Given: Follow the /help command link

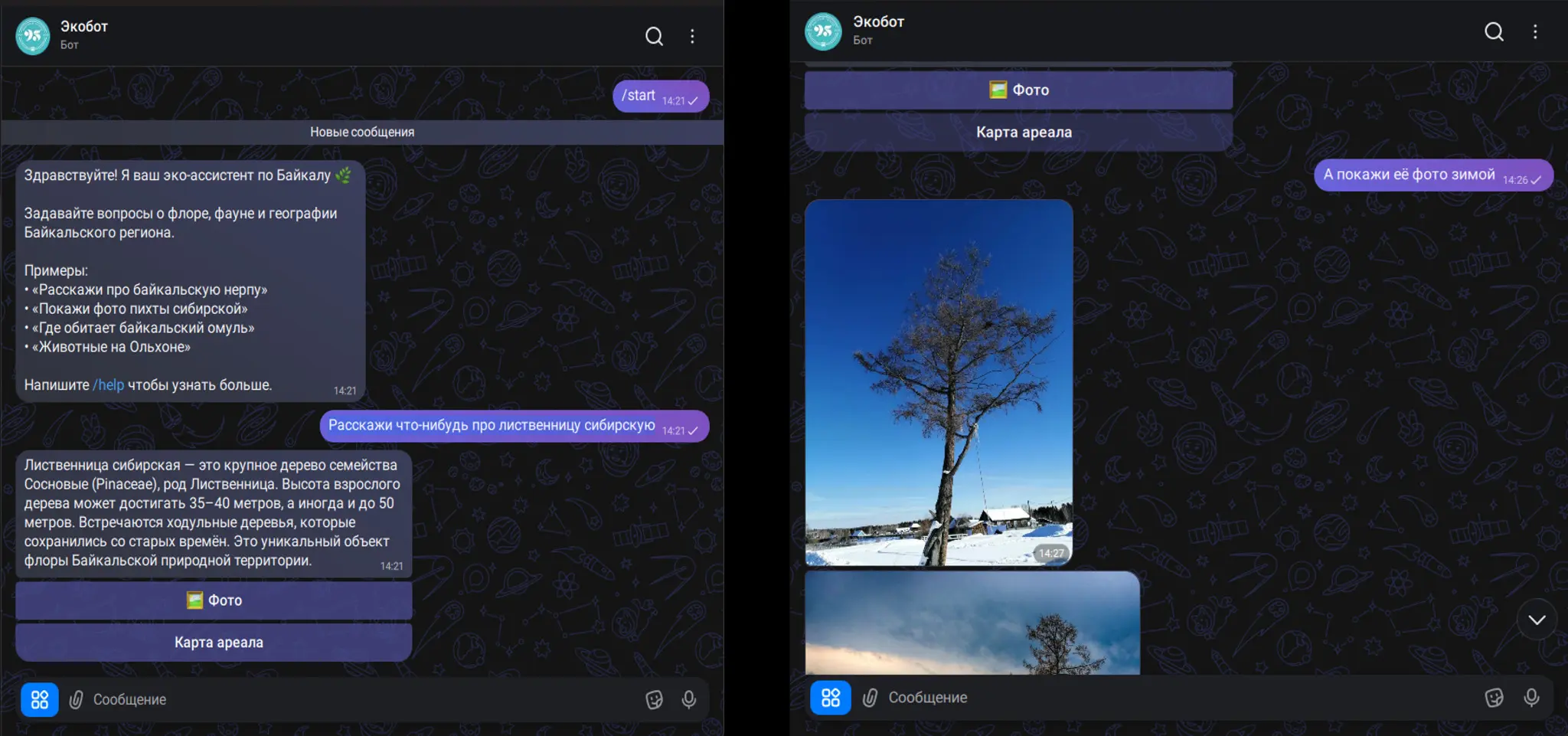Looking at the screenshot, I should coord(109,385).
